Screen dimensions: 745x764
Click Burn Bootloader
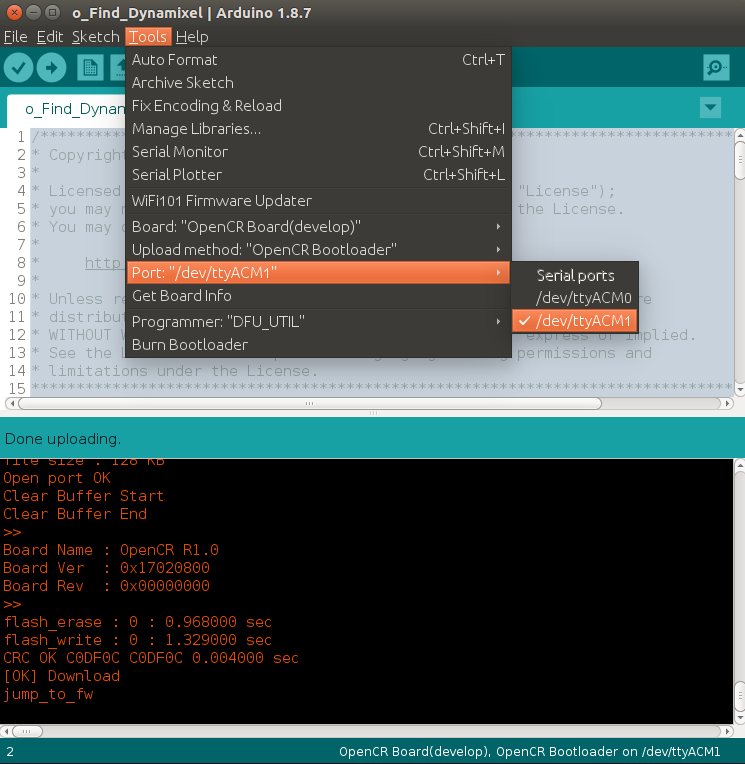tap(190, 345)
